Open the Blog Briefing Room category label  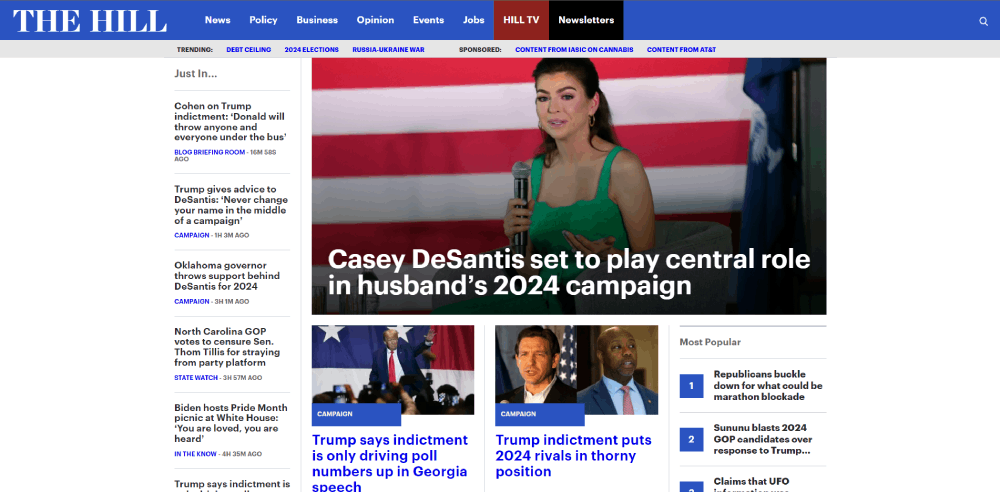coord(209,153)
